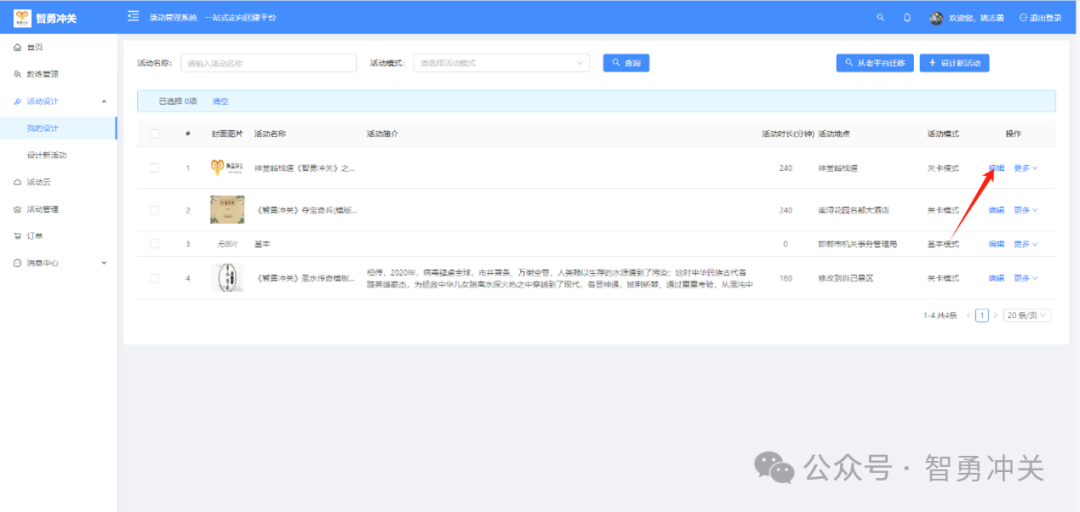1080x512 pixels.
Task: Click the location 南浔花园名都大酒店
Action: click(x=853, y=209)
